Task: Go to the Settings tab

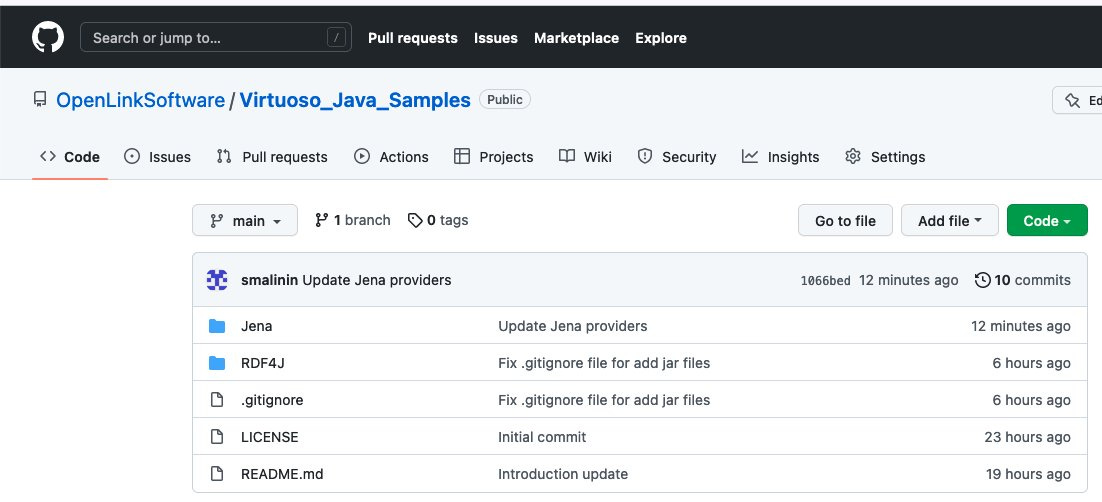Action: [x=885, y=157]
